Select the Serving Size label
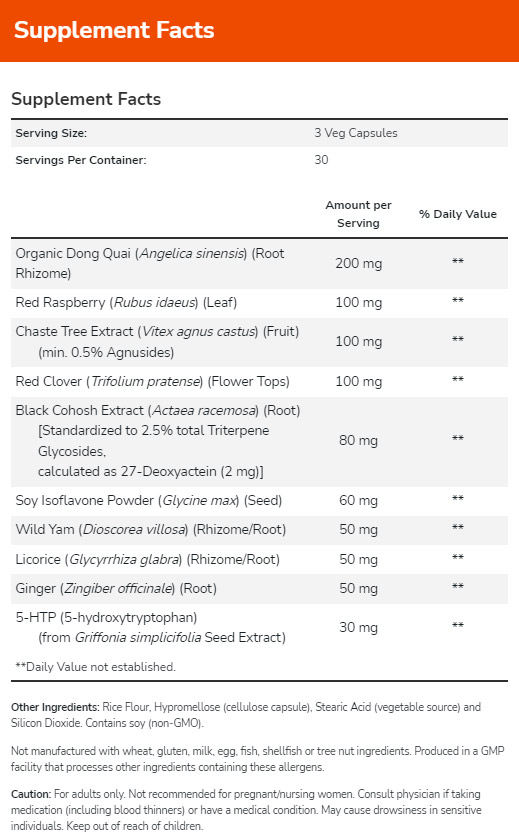519x840 pixels. click(x=51, y=133)
